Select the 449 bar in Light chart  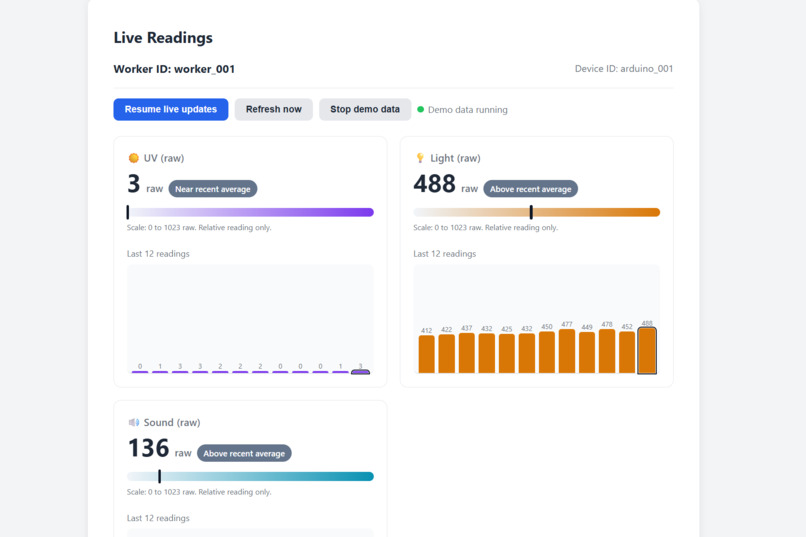(x=587, y=353)
